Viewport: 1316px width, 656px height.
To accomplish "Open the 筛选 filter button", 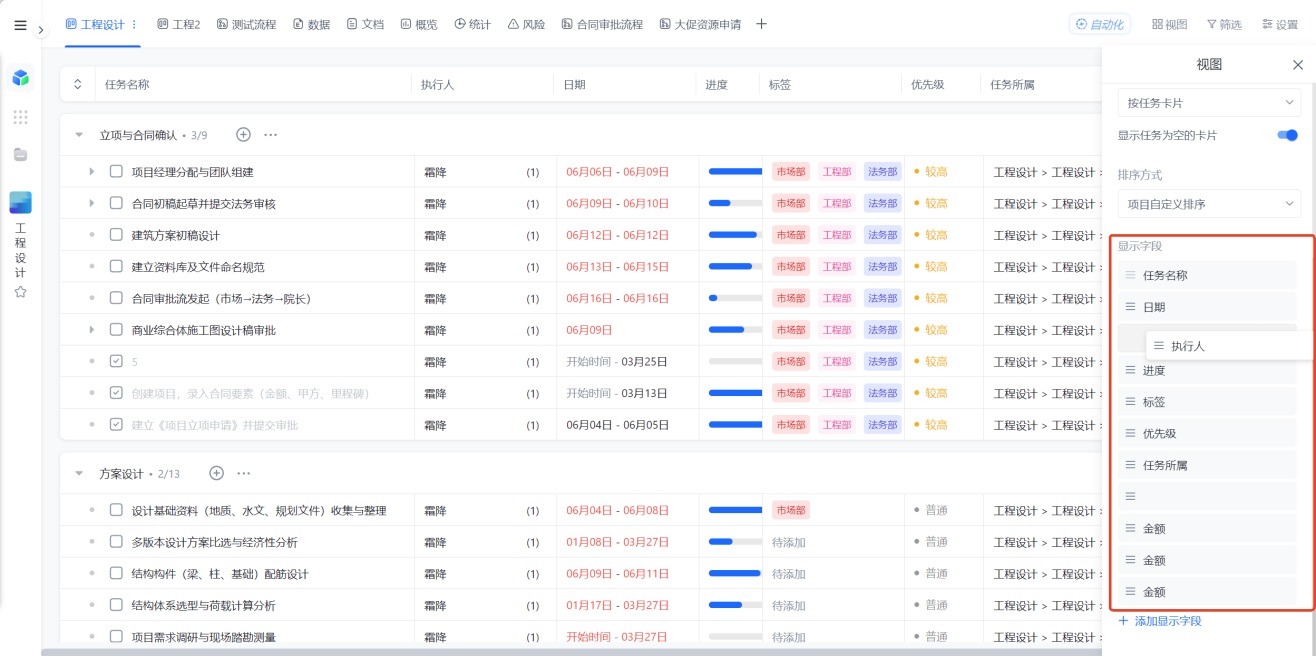I will (1224, 24).
